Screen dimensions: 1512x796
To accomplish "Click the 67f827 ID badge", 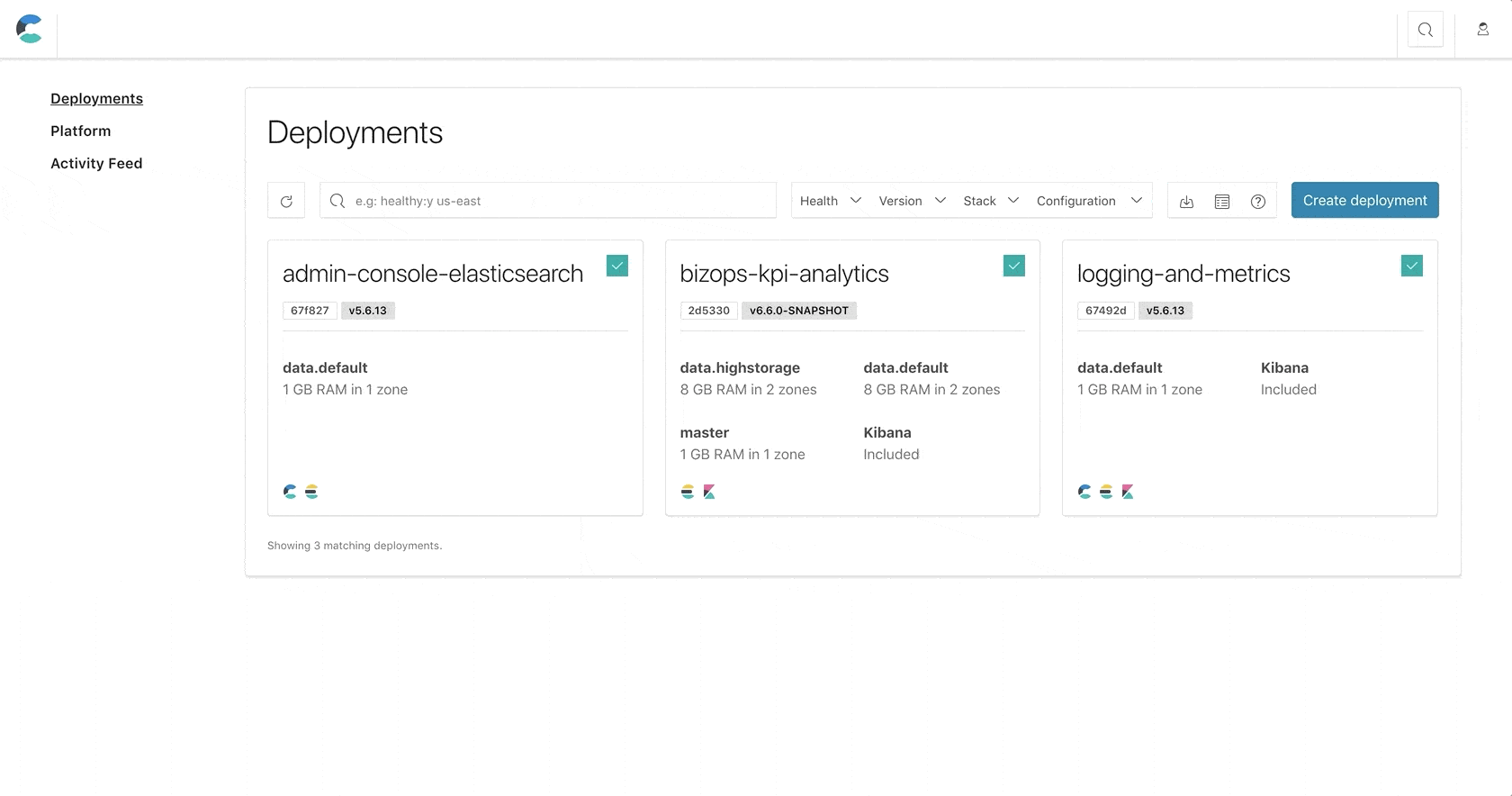I will (x=310, y=311).
